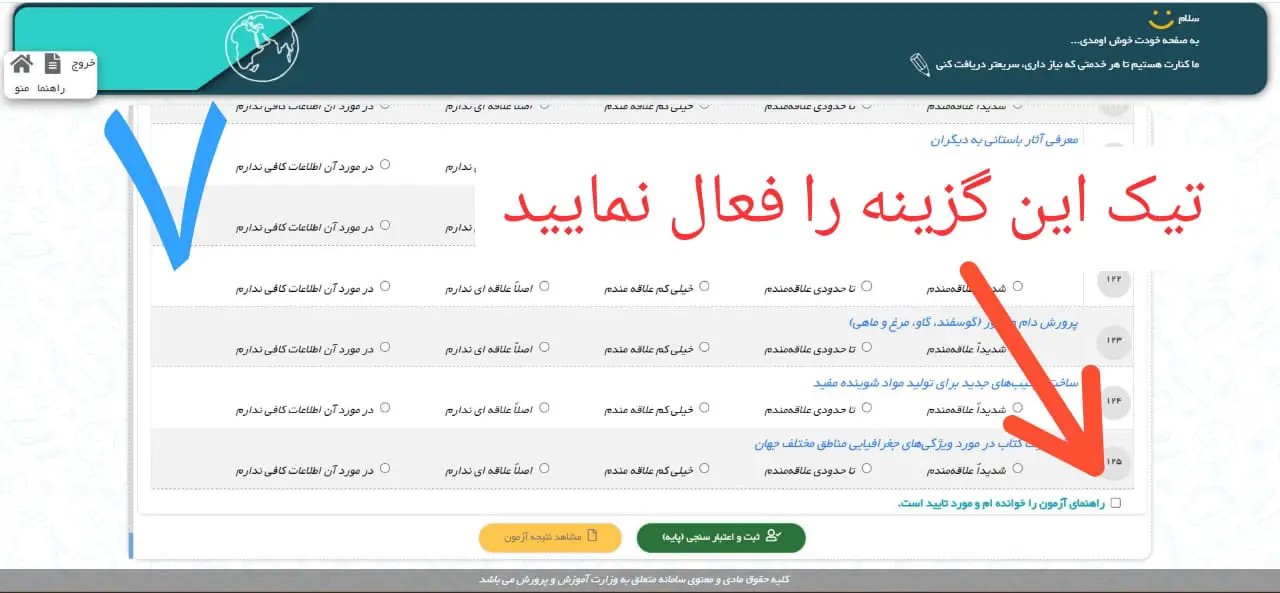Screen dimensions: 1280x593
Task: Open the راهنما guide document icon
Action: (x=52, y=62)
